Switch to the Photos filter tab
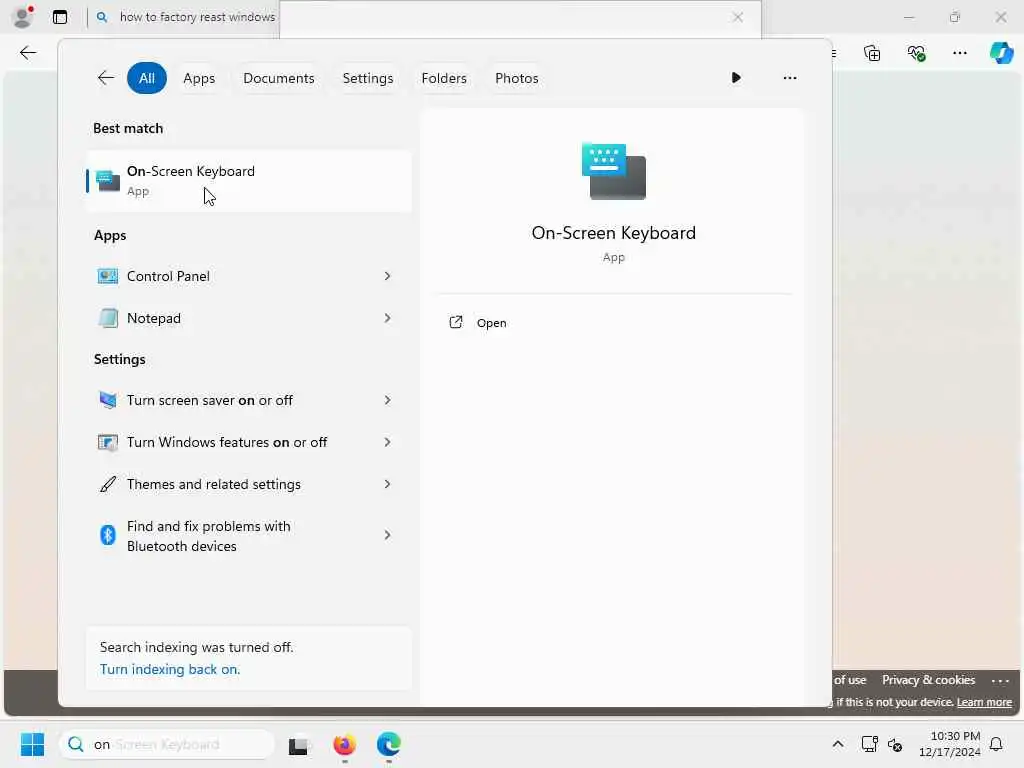The height and width of the screenshot is (768, 1024). [x=517, y=78]
